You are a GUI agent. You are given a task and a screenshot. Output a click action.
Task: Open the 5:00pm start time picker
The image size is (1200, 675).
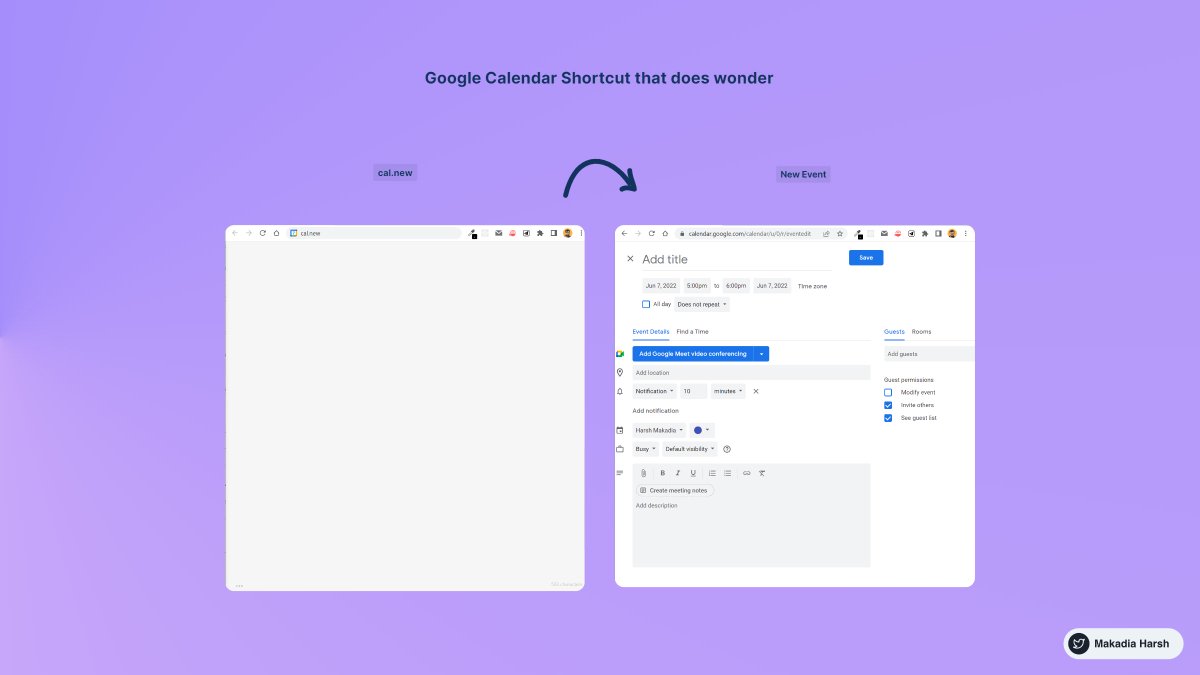(x=697, y=286)
